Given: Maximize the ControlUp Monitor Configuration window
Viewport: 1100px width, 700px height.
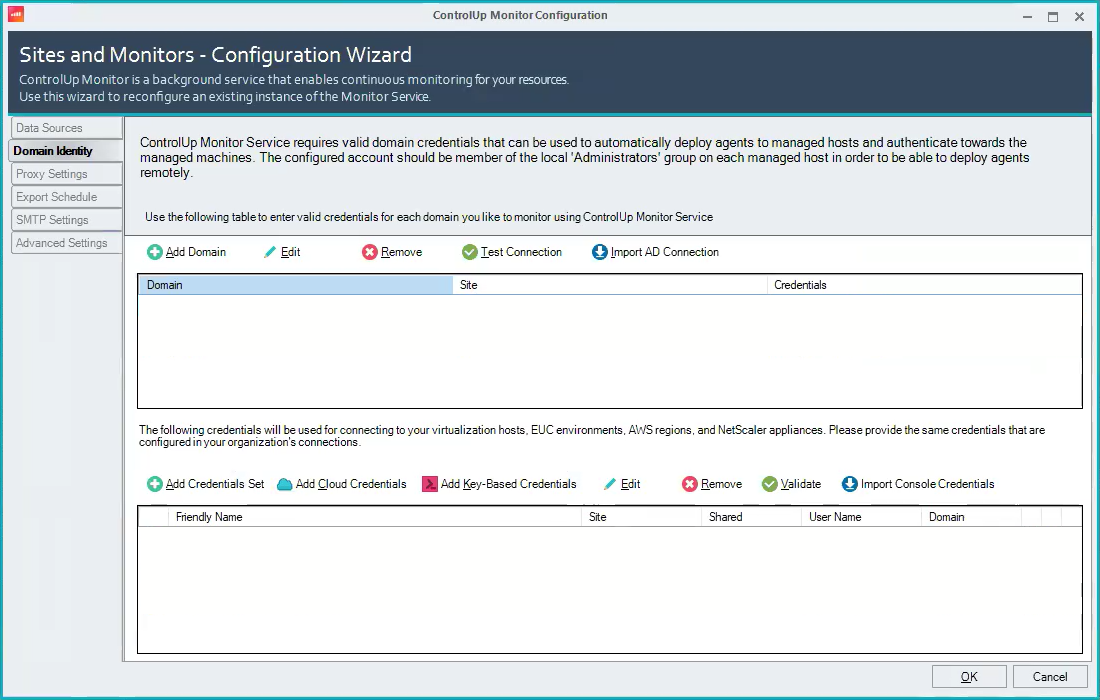Looking at the screenshot, I should 1053,16.
